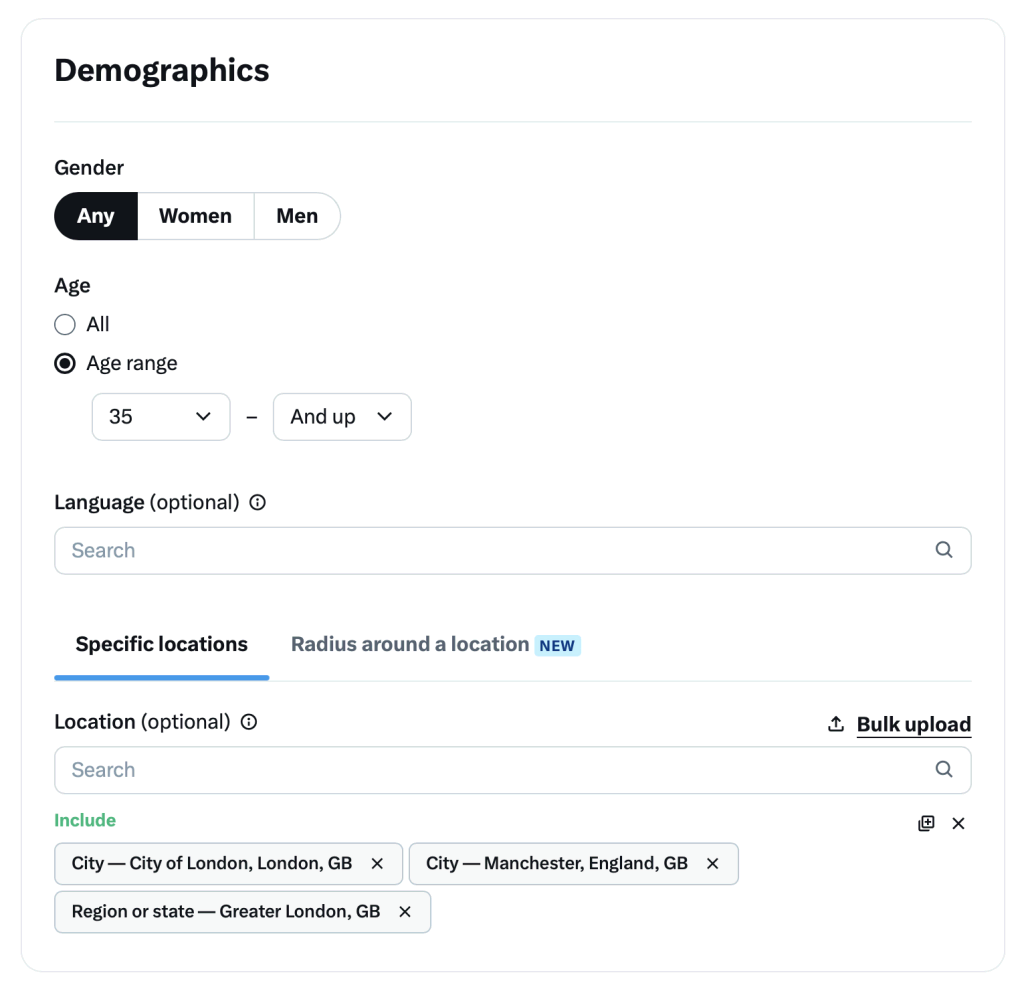This screenshot has width=1024, height=993.
Task: Remove Manchester, England location chip
Action: coord(712,864)
